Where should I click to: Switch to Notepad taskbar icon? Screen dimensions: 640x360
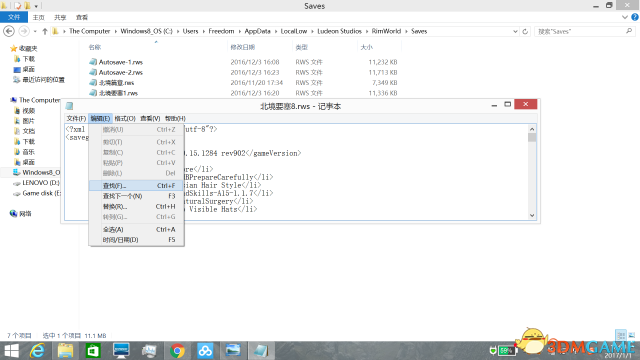pyautogui.click(x=261, y=351)
